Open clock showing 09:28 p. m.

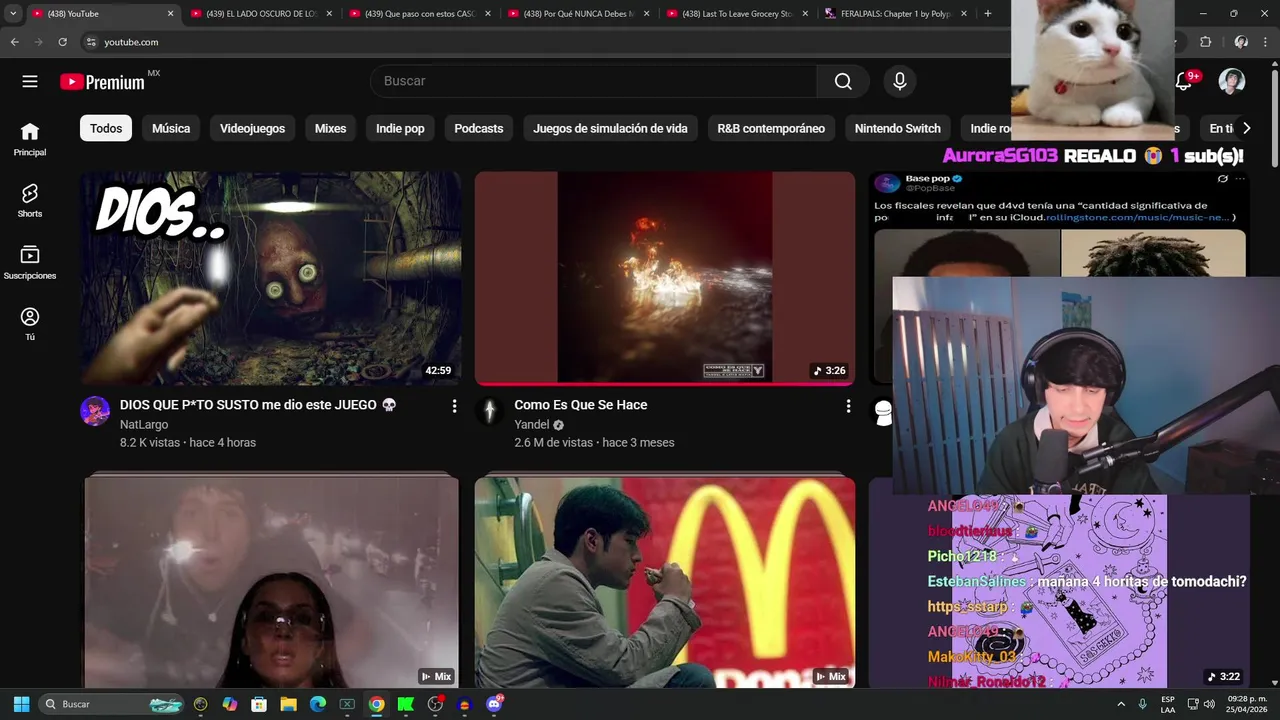pos(1246,704)
